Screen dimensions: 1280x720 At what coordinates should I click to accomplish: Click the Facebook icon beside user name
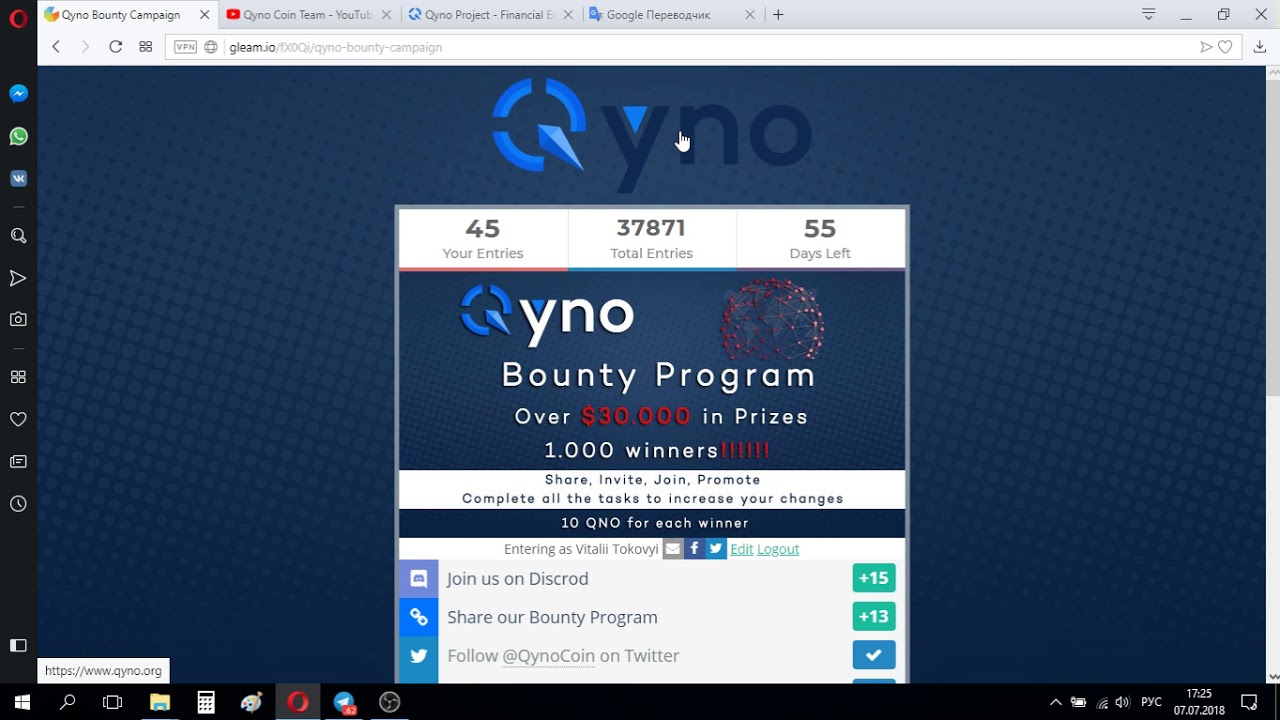click(694, 548)
